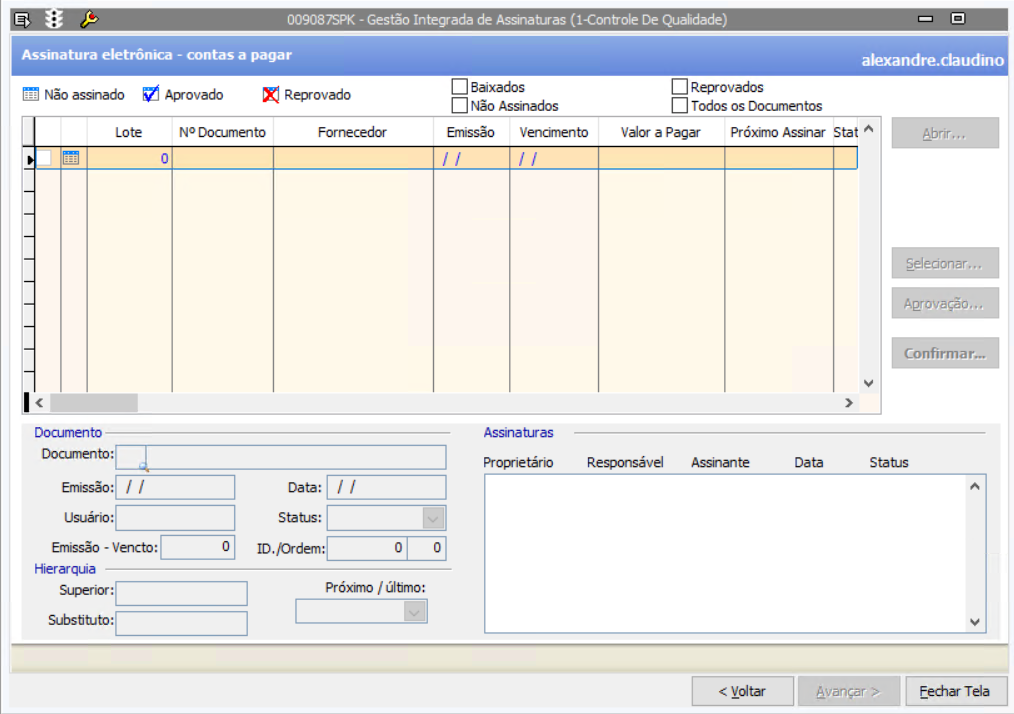1014x714 pixels.
Task: Open the 'Próximo / último' combo box
Action: point(415,612)
